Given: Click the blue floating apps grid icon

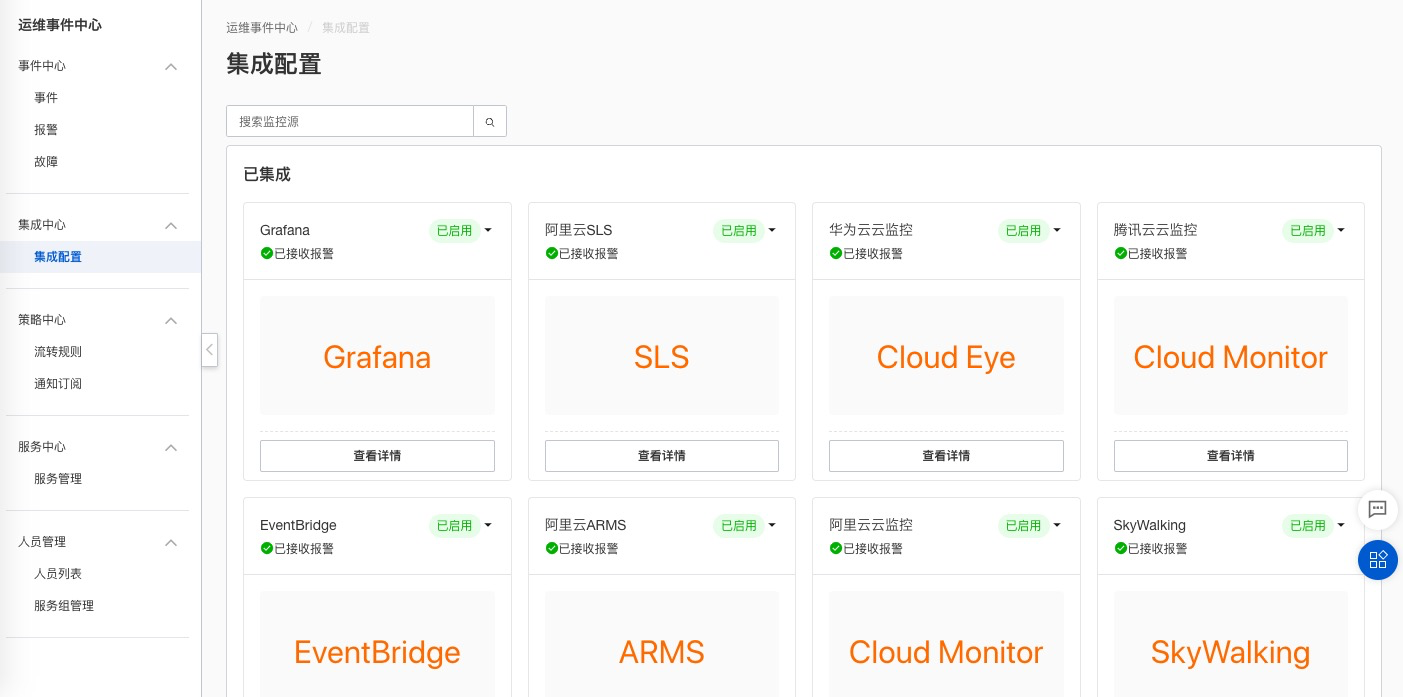Looking at the screenshot, I should (1377, 559).
